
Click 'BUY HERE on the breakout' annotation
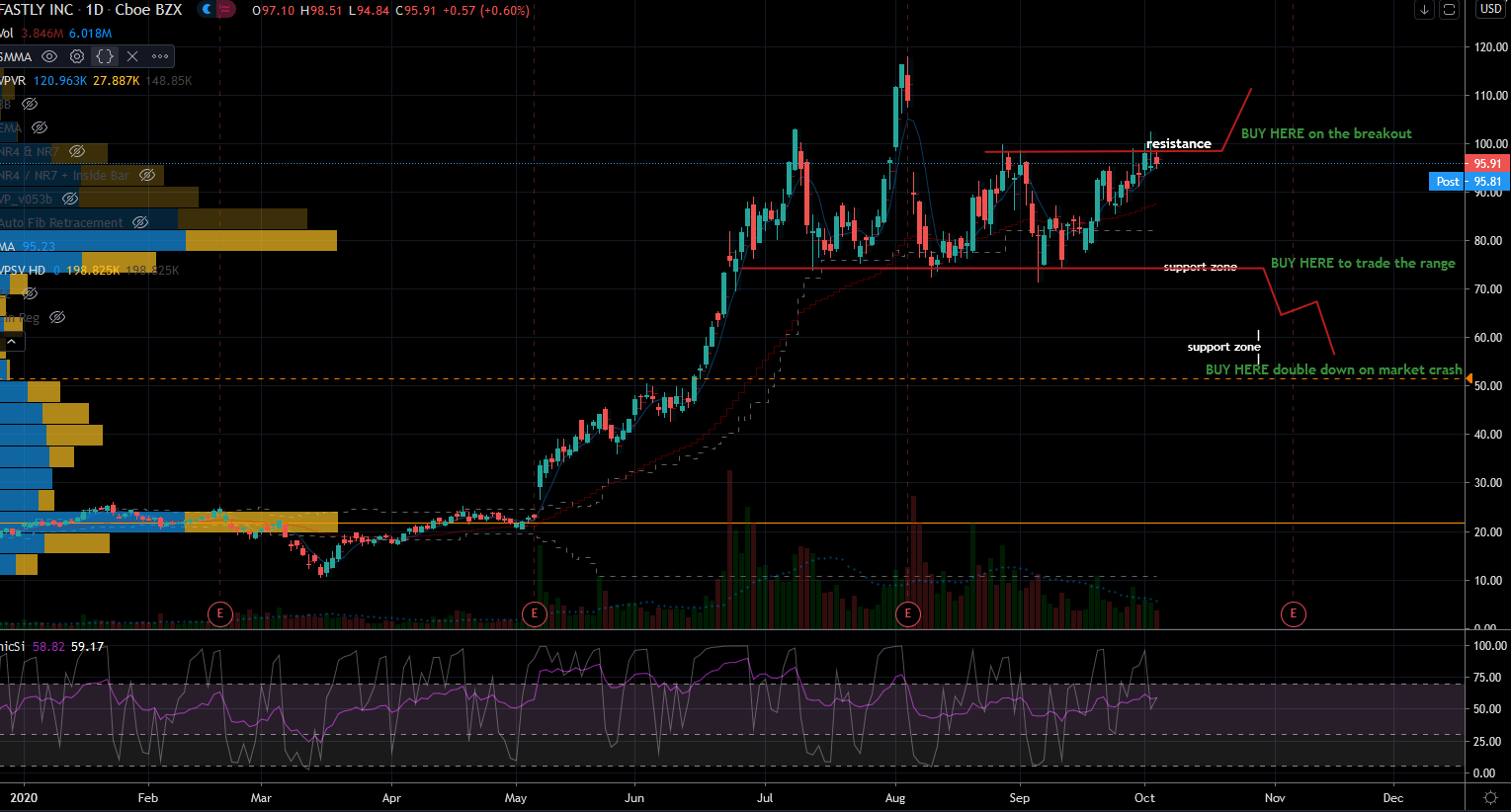1326,133
